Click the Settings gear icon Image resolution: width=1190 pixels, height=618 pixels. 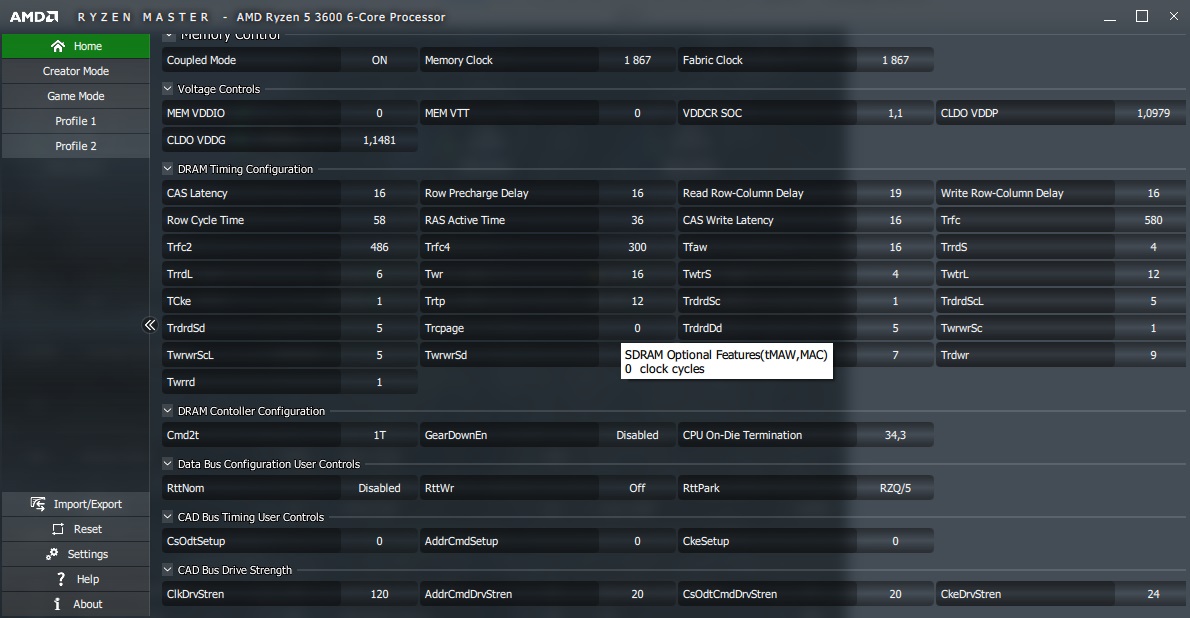(x=52, y=554)
